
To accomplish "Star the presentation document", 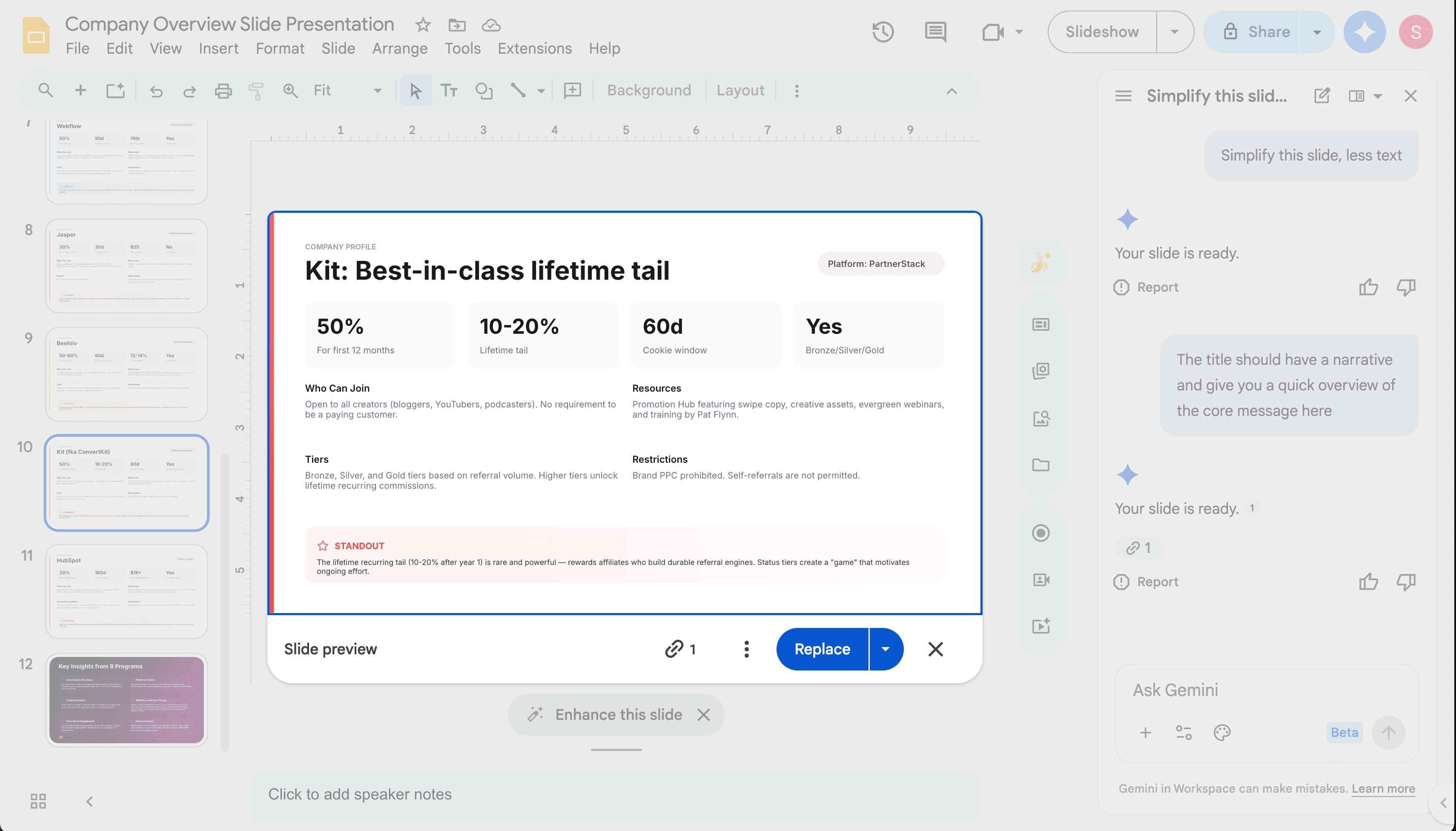I will pos(422,25).
